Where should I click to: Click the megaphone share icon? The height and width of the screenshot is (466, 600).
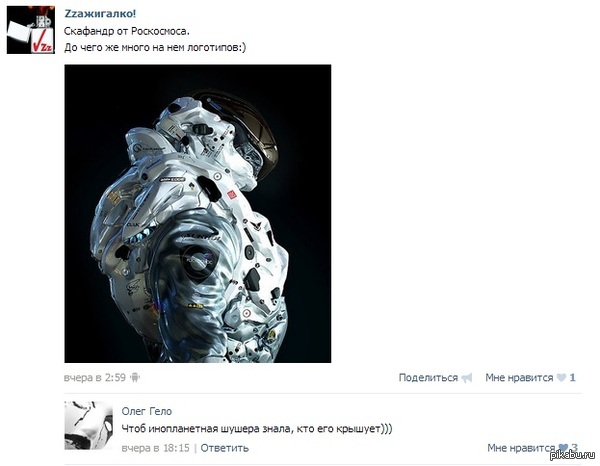[x=466, y=378]
